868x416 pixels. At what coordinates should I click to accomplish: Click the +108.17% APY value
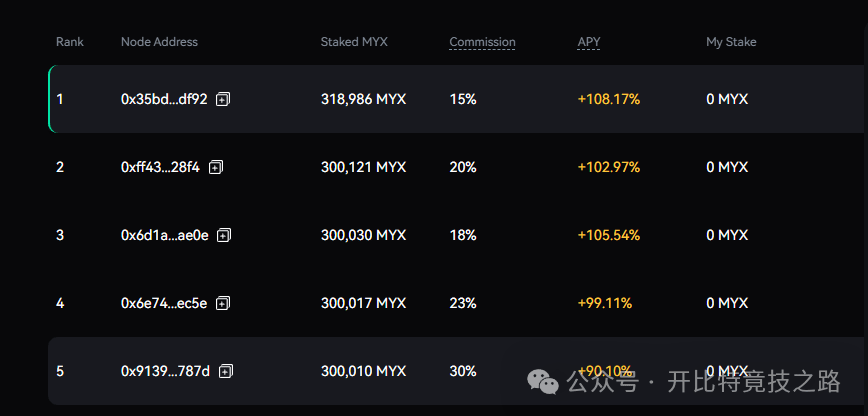point(608,99)
